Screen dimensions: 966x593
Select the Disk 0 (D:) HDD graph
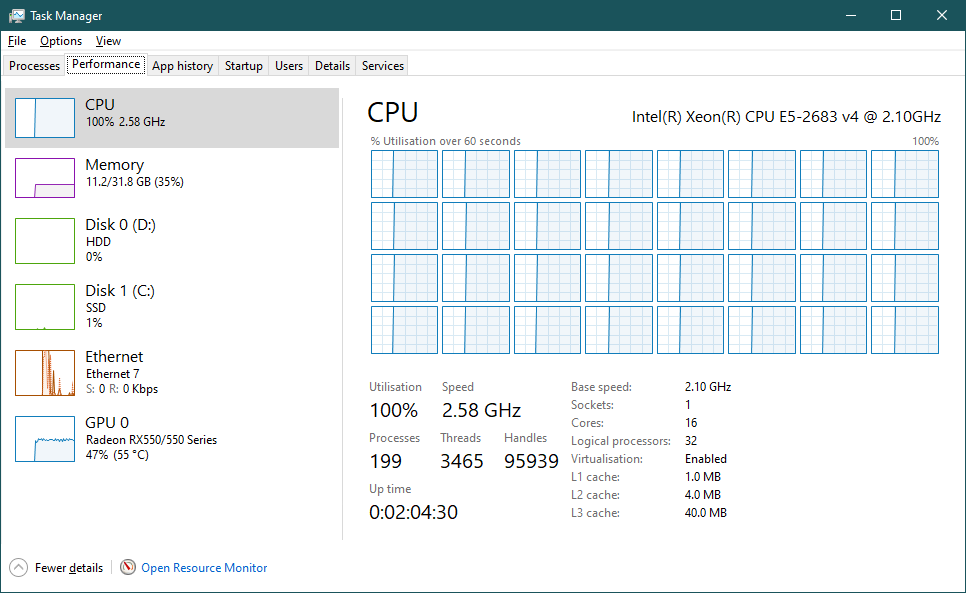click(45, 241)
